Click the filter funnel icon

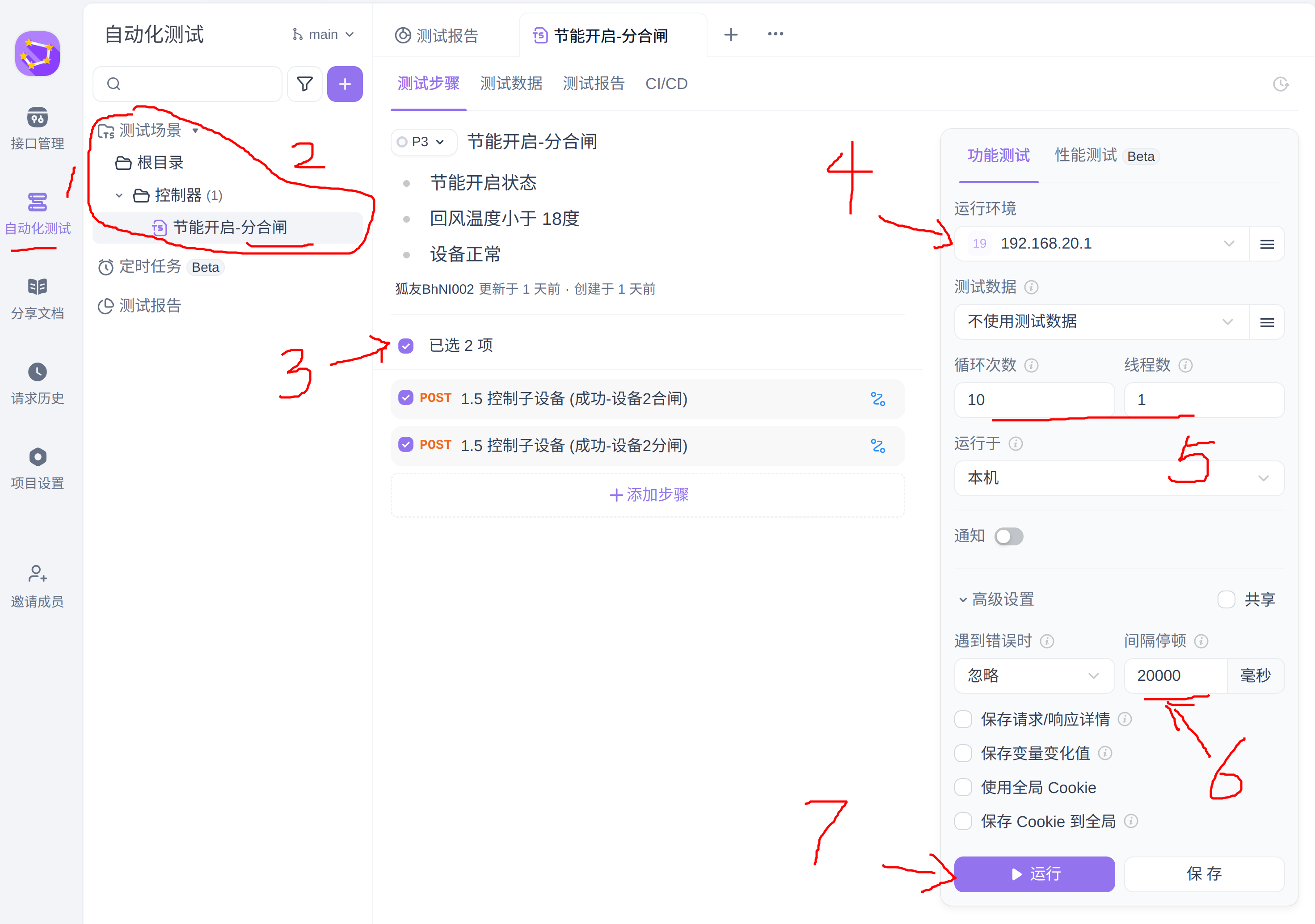pos(305,84)
